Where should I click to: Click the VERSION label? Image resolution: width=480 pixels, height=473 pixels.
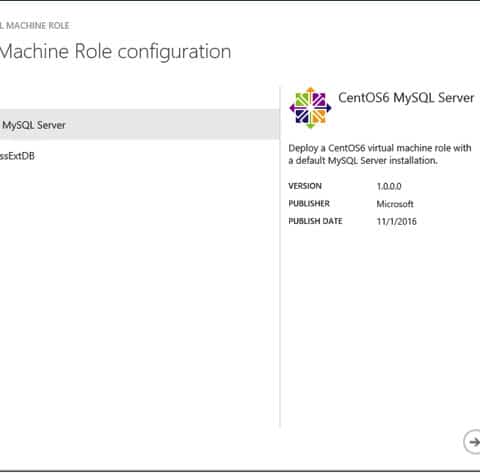coord(305,186)
